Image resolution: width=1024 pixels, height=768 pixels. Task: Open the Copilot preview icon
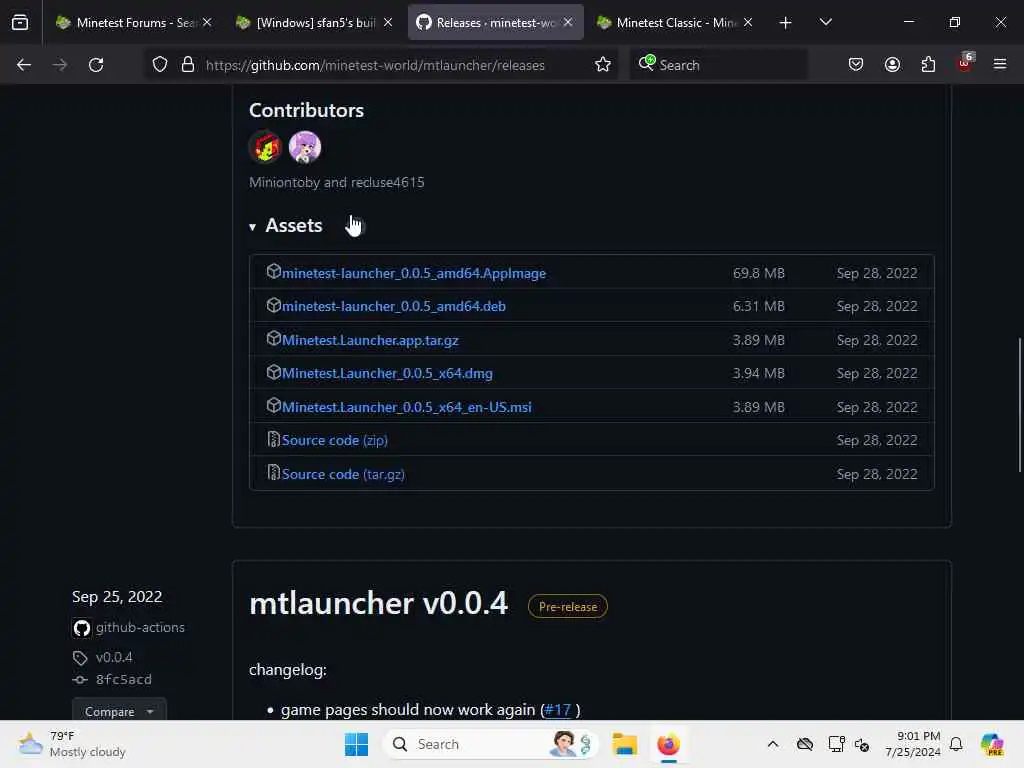(x=992, y=744)
